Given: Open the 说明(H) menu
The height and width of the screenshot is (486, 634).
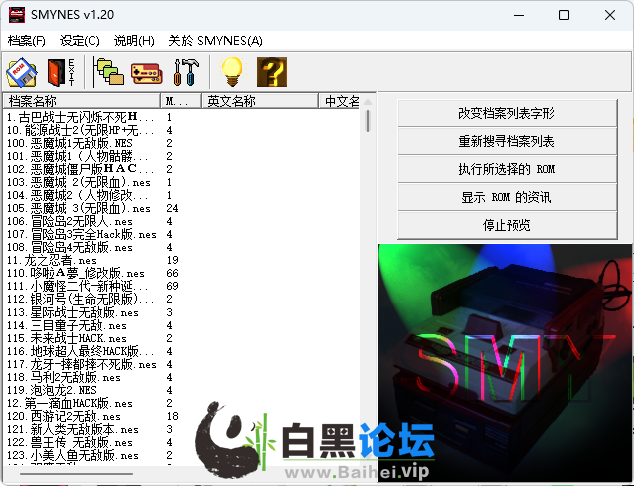Looking at the screenshot, I should point(134,40).
